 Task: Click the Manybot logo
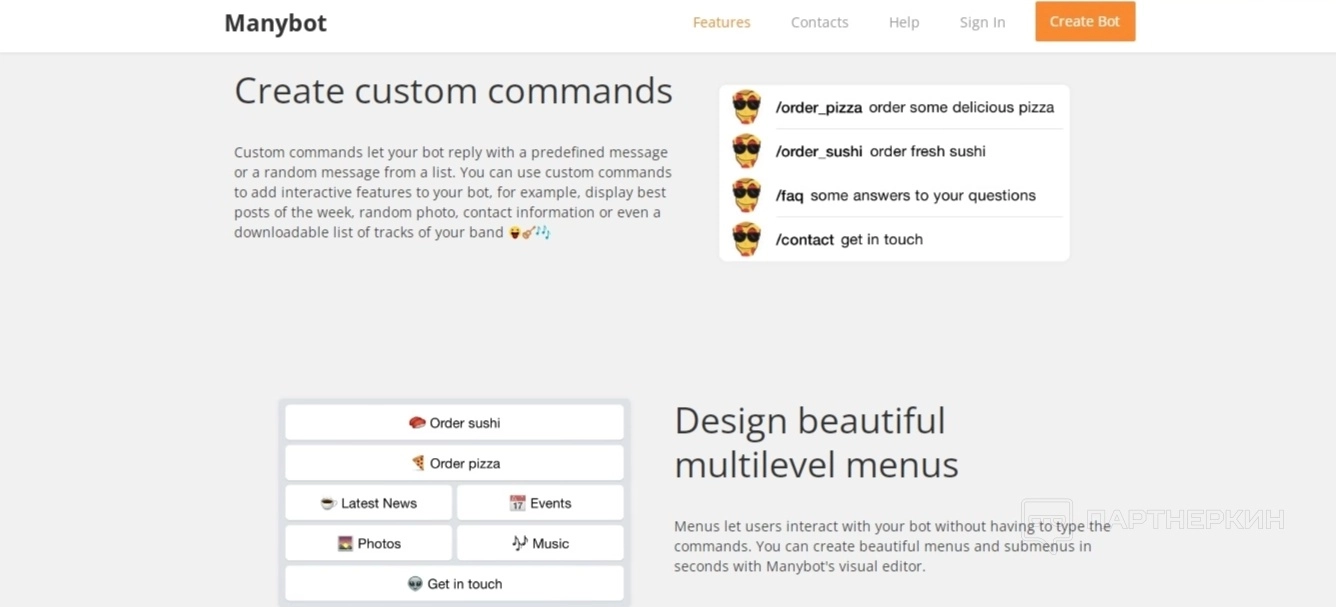pyautogui.click(x=275, y=23)
